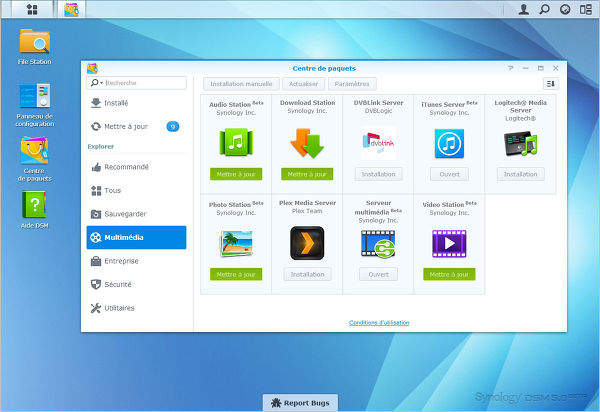Open the Conditions d'utilisation link
The height and width of the screenshot is (412, 600).
(379, 322)
